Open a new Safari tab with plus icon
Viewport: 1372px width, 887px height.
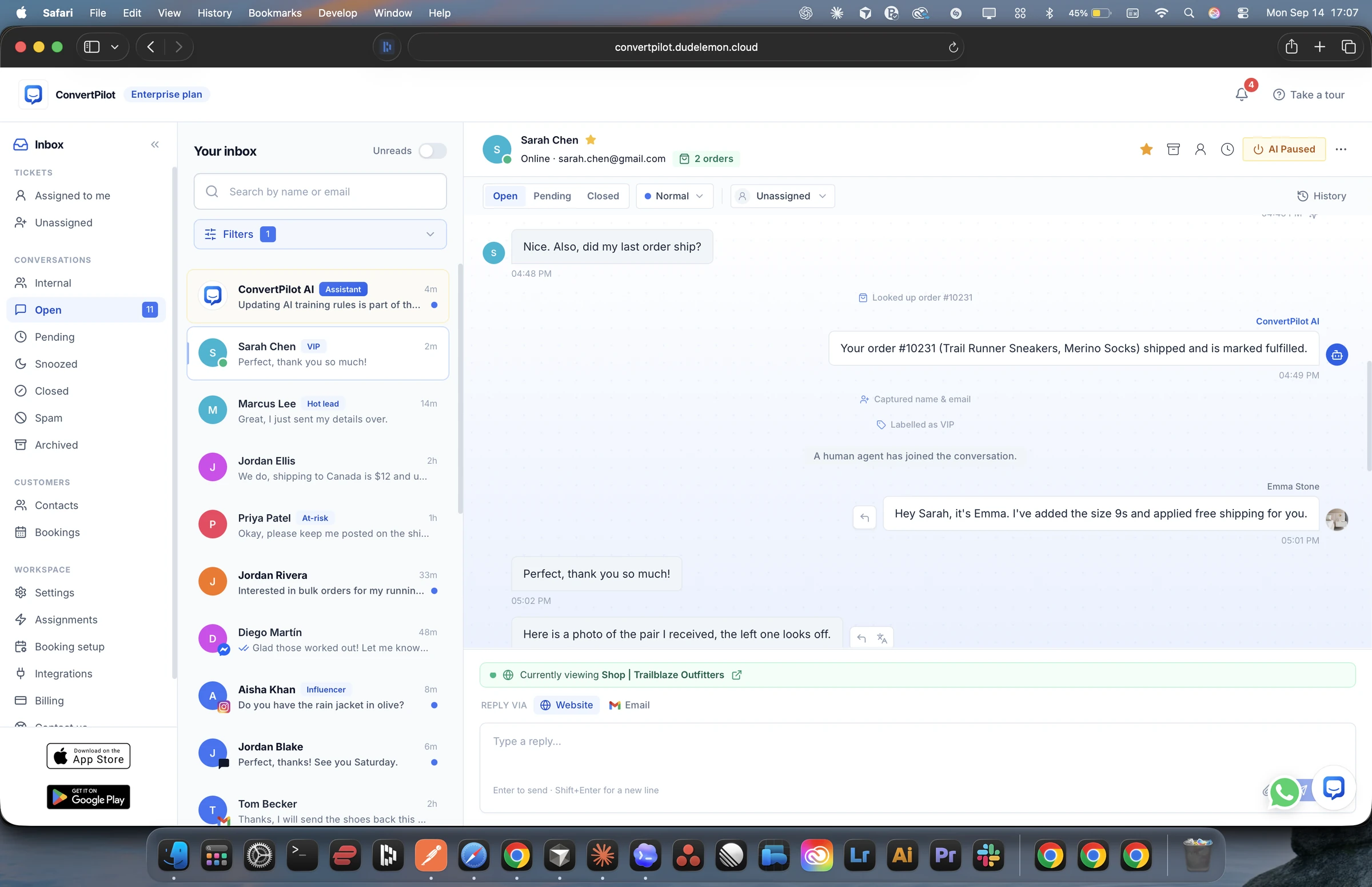tap(1319, 47)
